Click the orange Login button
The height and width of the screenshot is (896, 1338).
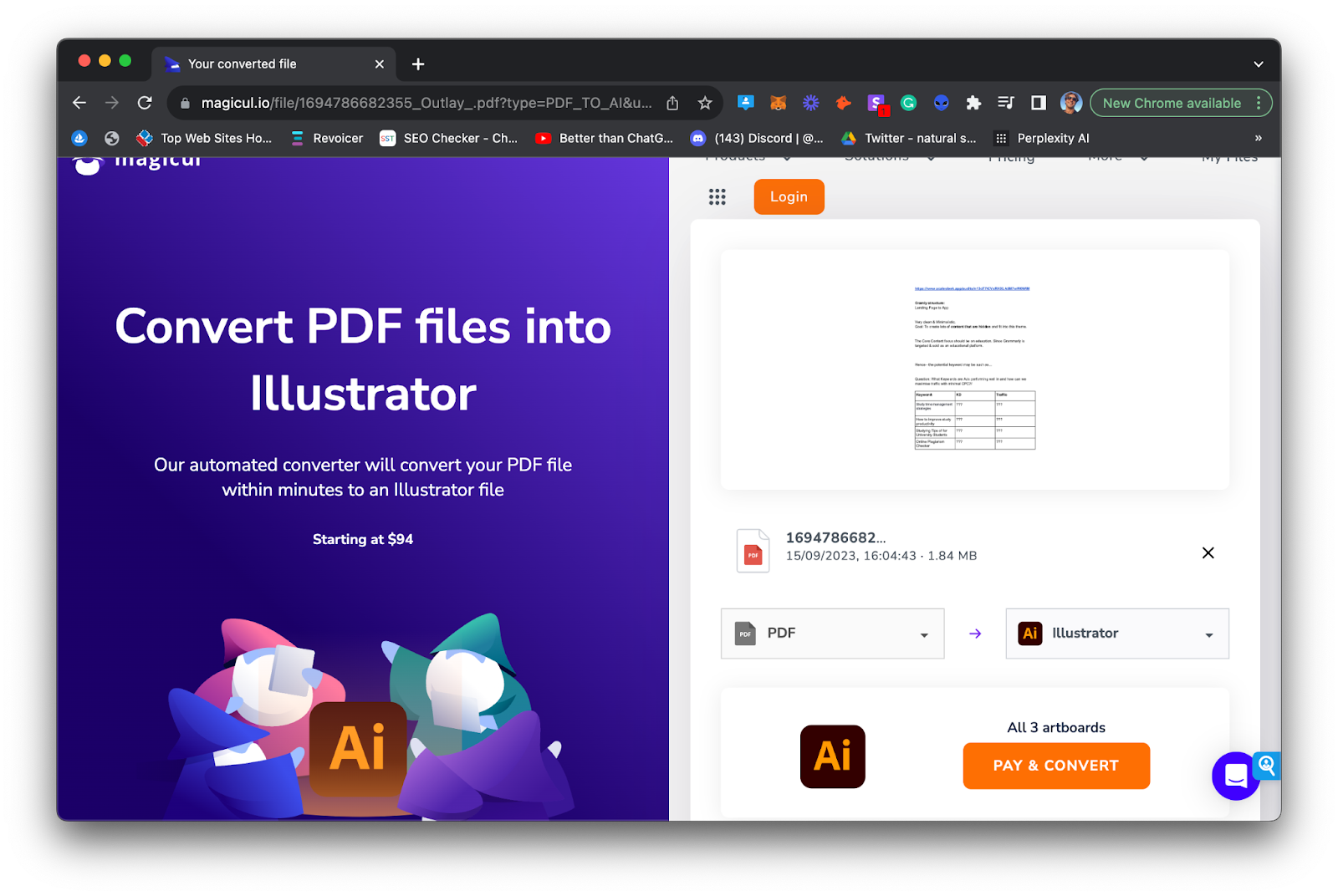pyautogui.click(x=789, y=196)
